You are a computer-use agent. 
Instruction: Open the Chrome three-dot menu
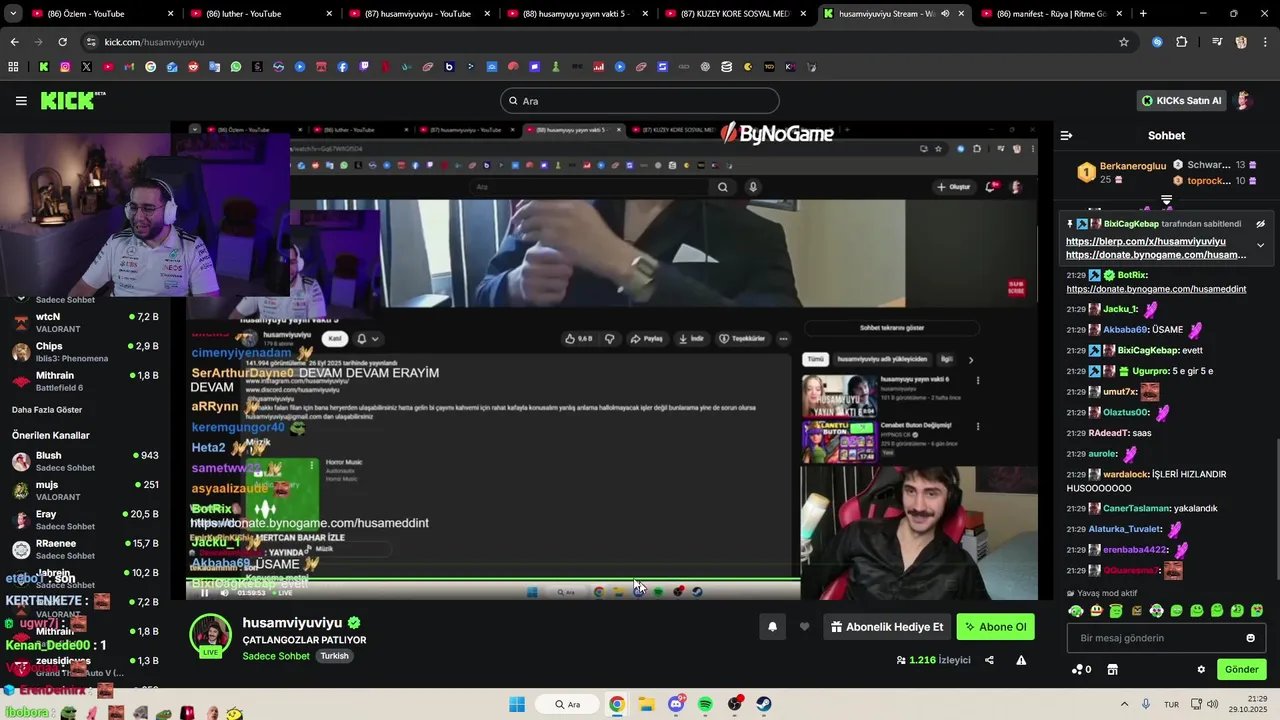pos(1265,42)
